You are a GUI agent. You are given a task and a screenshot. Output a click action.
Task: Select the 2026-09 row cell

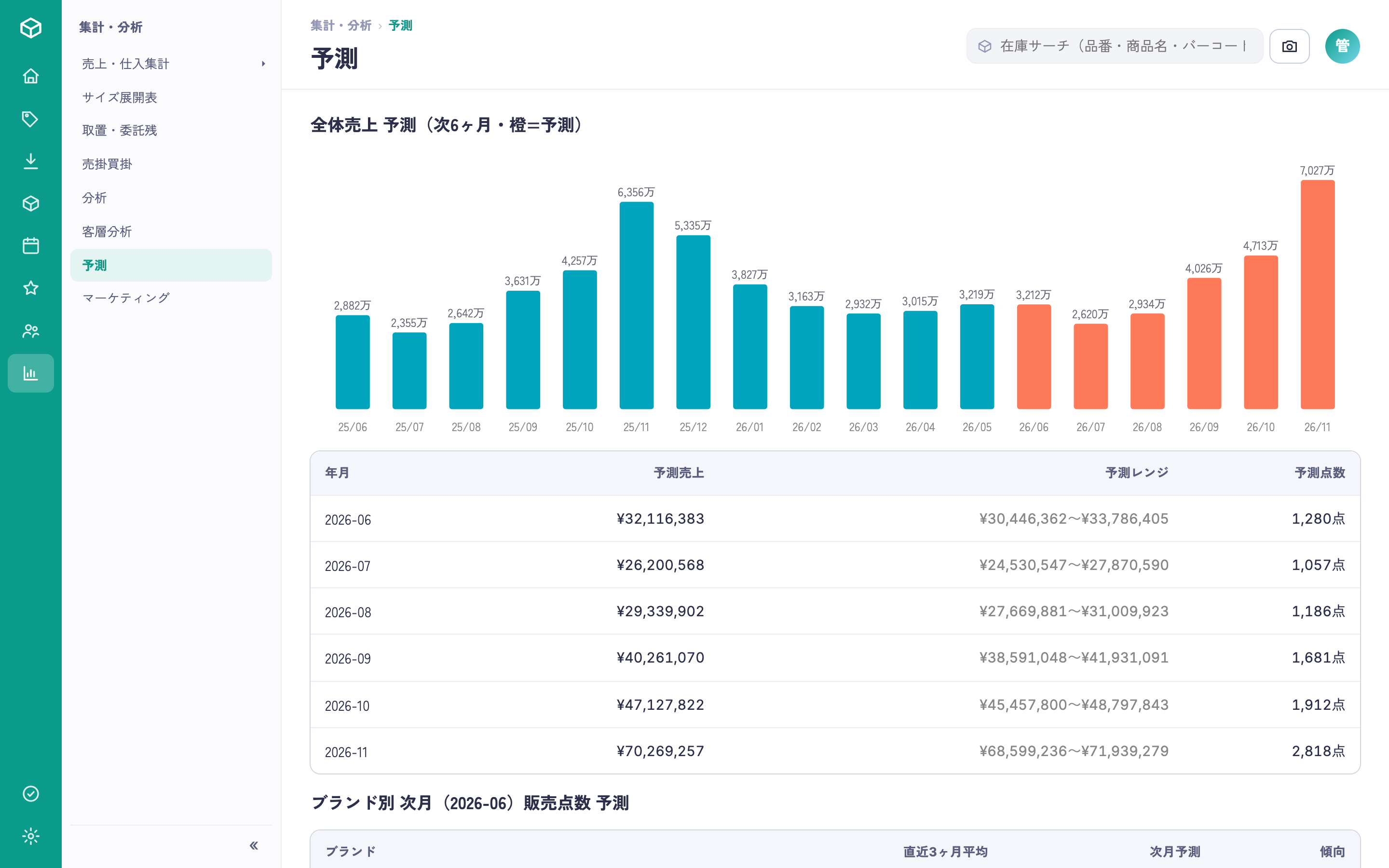[x=348, y=658]
